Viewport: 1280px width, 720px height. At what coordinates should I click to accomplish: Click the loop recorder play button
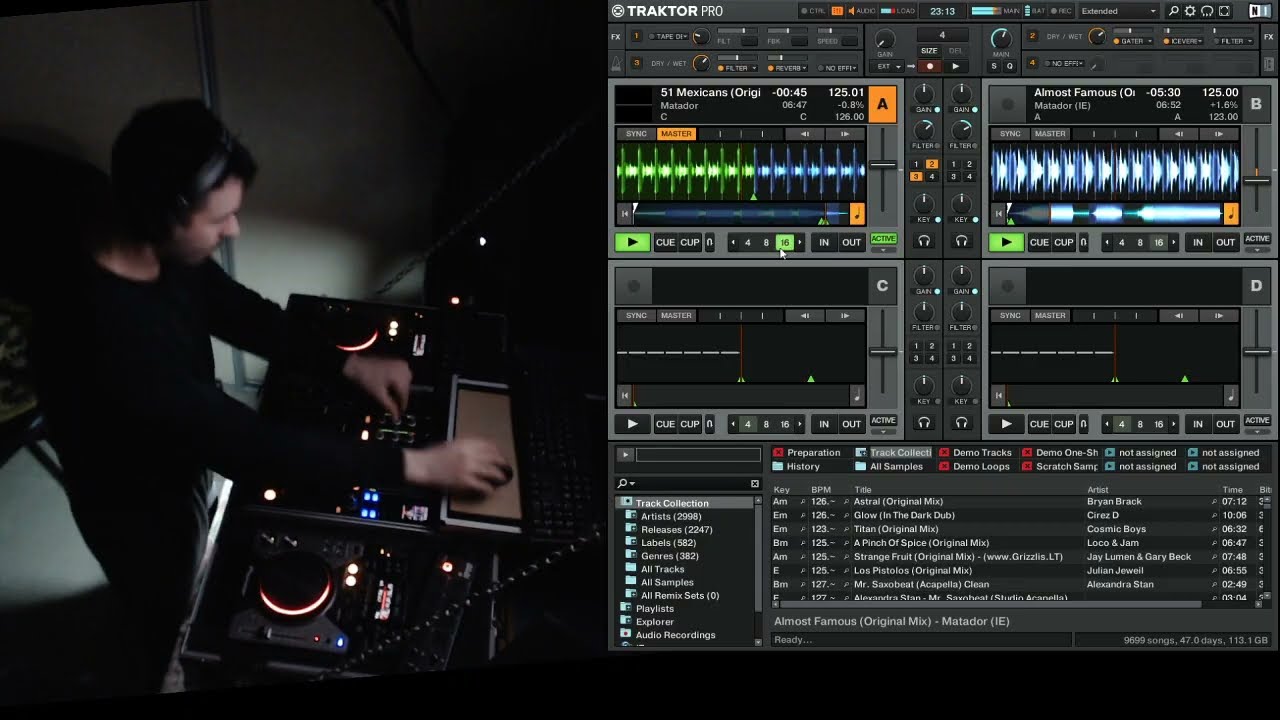pos(955,66)
